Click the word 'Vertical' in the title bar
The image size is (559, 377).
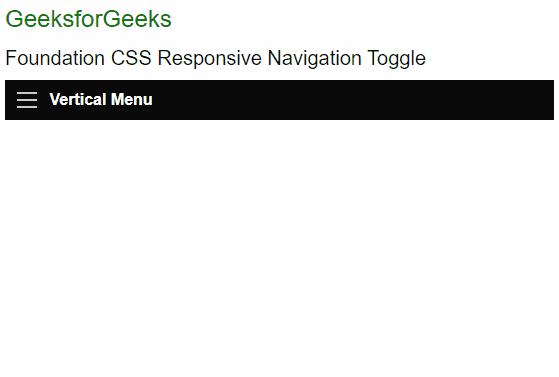pos(78,100)
